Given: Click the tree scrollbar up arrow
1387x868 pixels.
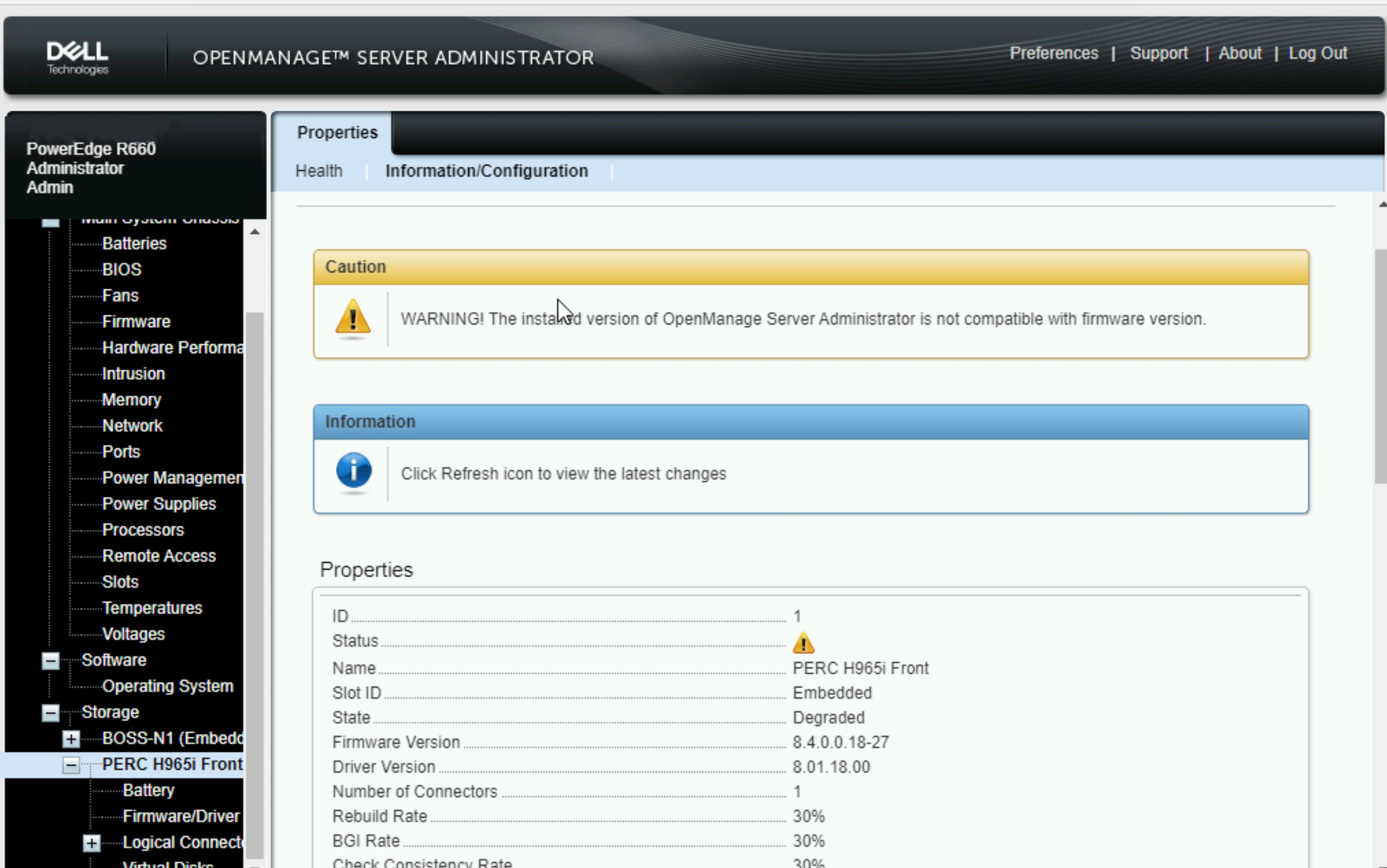Looking at the screenshot, I should point(255,231).
